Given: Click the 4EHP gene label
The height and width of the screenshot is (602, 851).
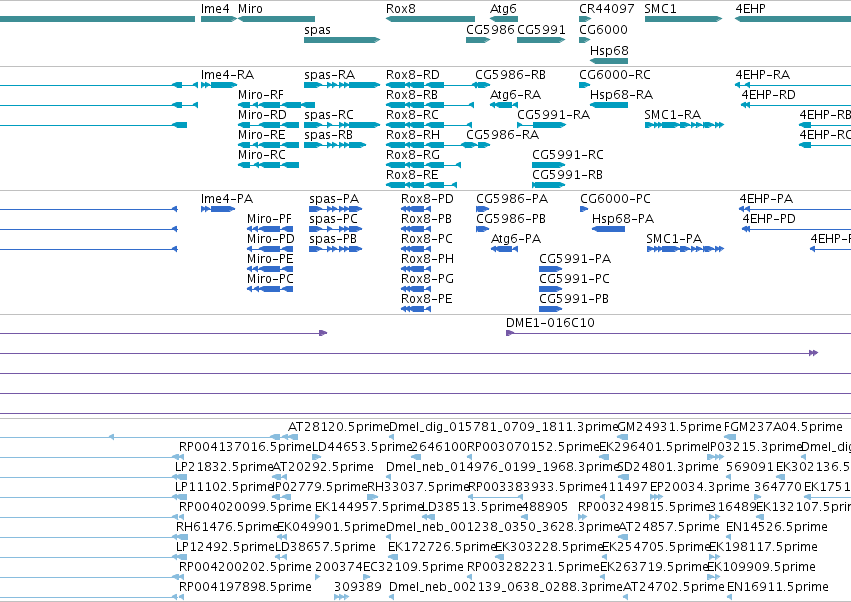Looking at the screenshot, I should tap(751, 9).
